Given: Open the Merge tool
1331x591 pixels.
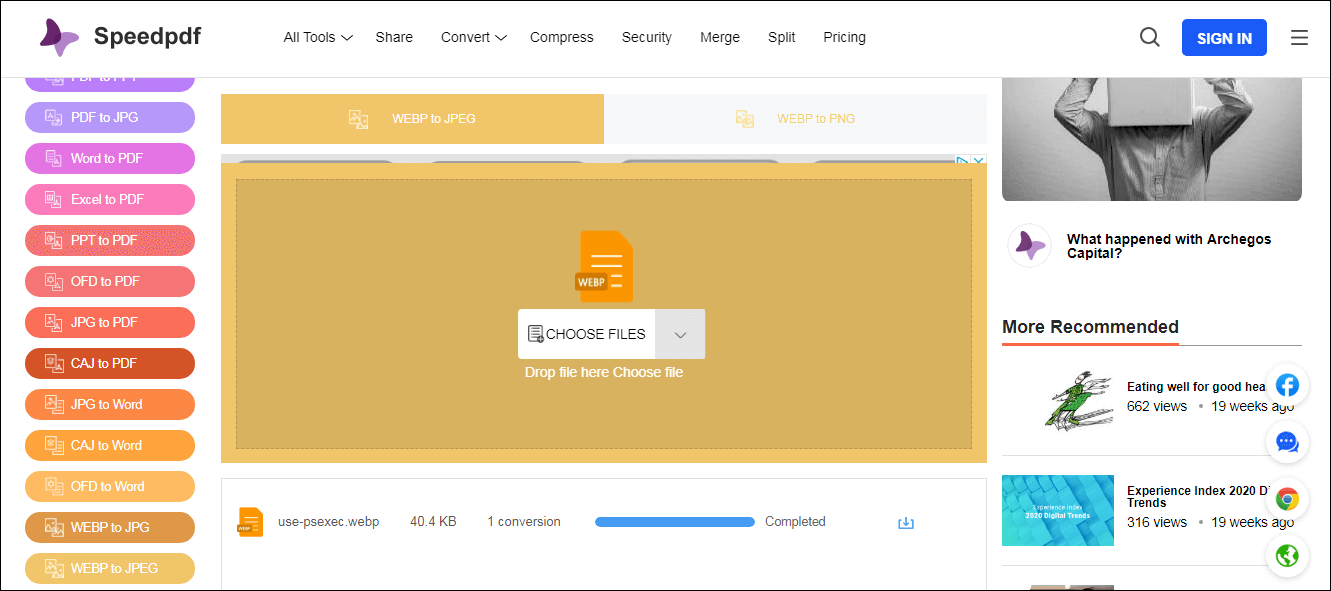Looking at the screenshot, I should (x=720, y=37).
